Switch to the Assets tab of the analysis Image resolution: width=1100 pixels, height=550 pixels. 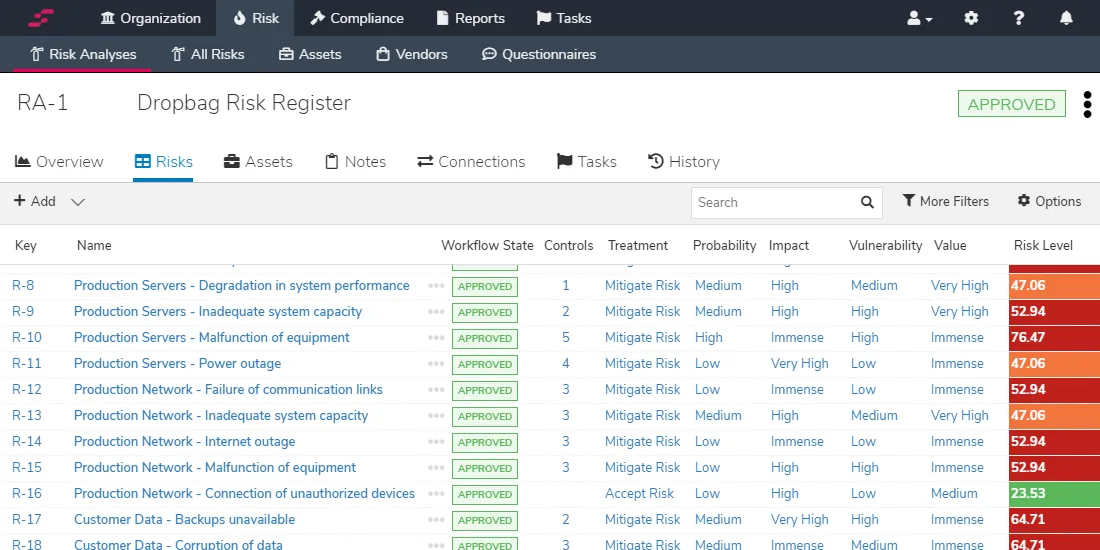pos(258,161)
